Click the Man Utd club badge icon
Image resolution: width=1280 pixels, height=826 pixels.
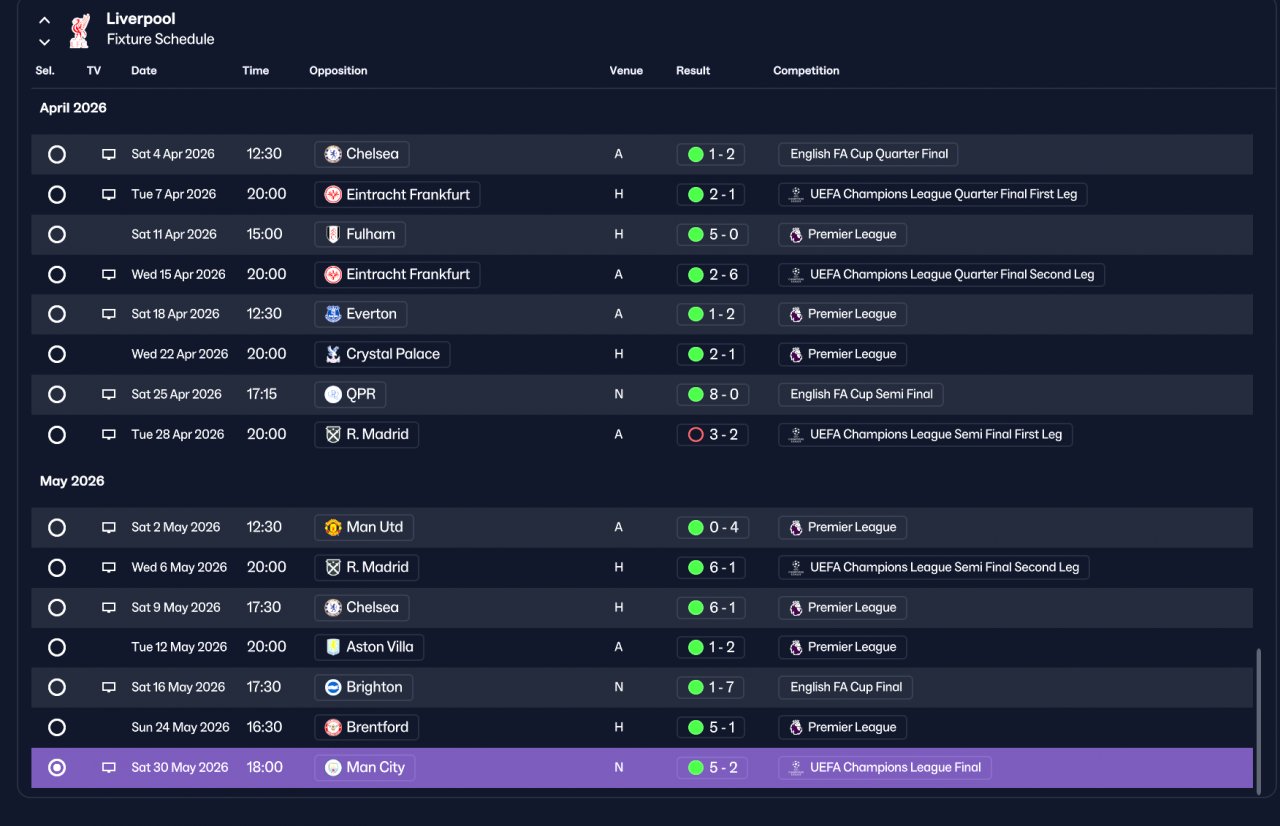[x=333, y=527]
